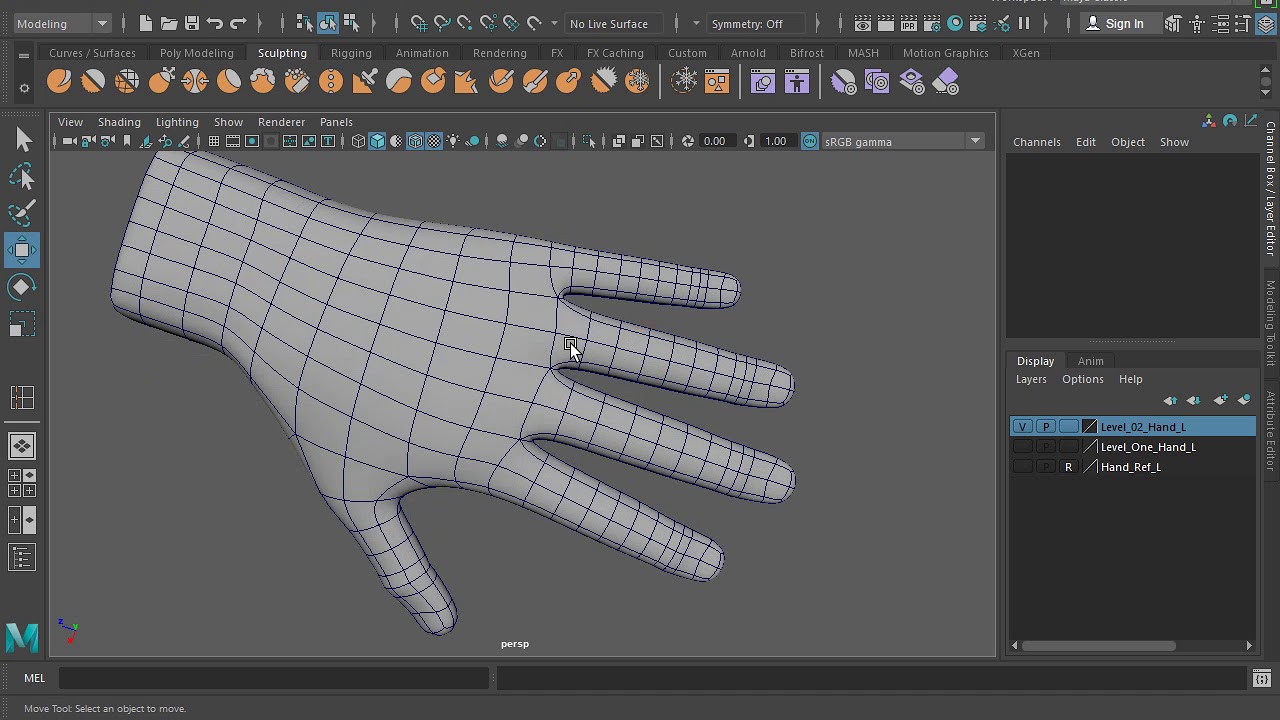
Task: Select the Relax sculpt tool
Action: [x=127, y=82]
